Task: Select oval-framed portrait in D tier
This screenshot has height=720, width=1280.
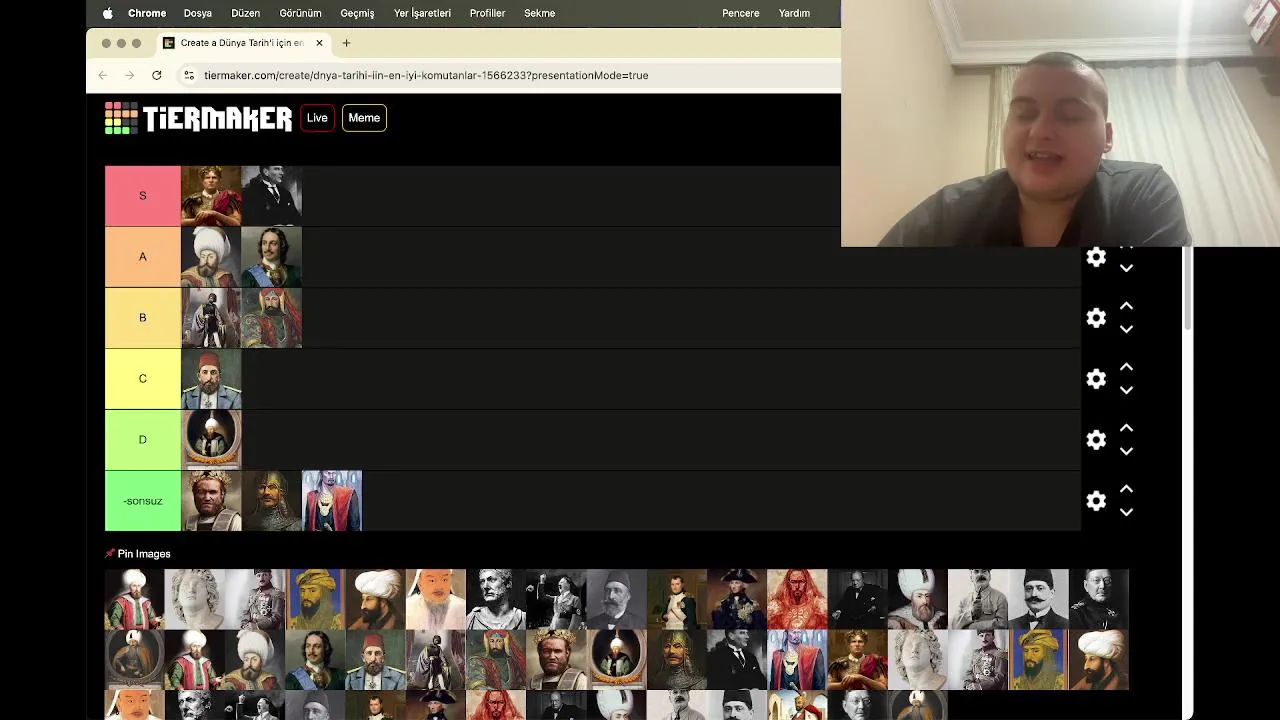Action: (x=211, y=440)
